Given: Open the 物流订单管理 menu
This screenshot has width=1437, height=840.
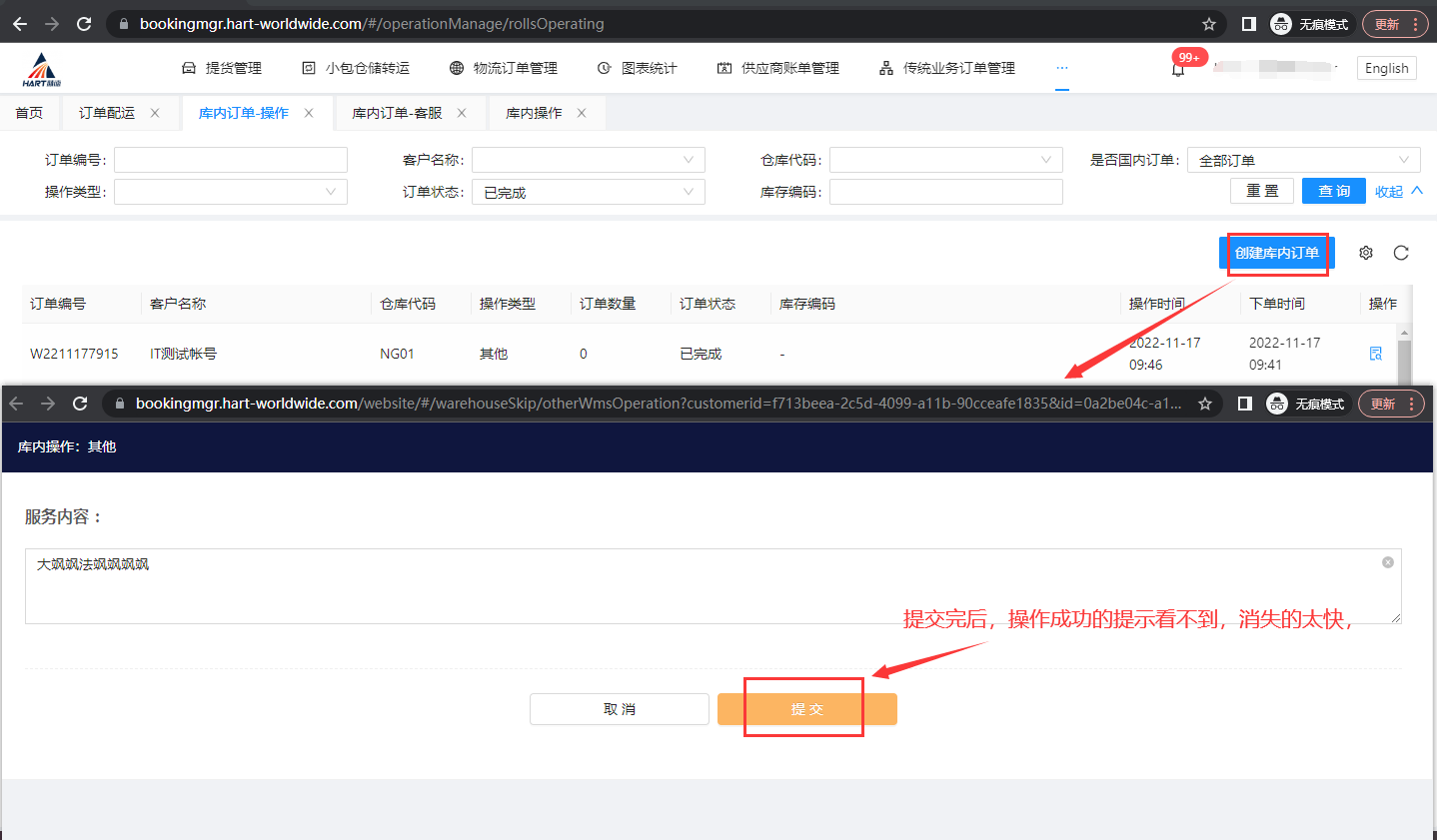Looking at the screenshot, I should point(504,68).
